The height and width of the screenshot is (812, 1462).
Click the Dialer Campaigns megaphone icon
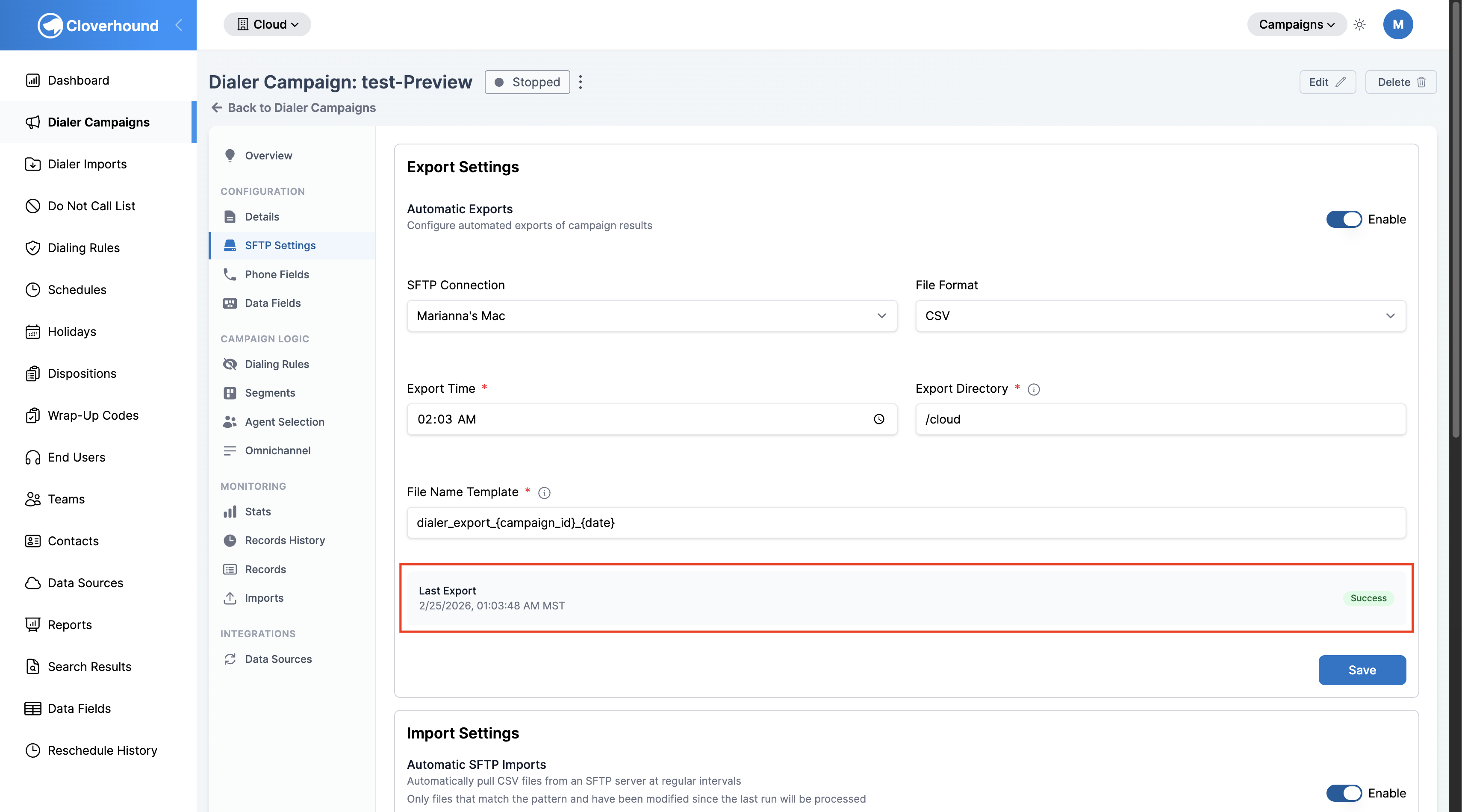(x=33, y=122)
